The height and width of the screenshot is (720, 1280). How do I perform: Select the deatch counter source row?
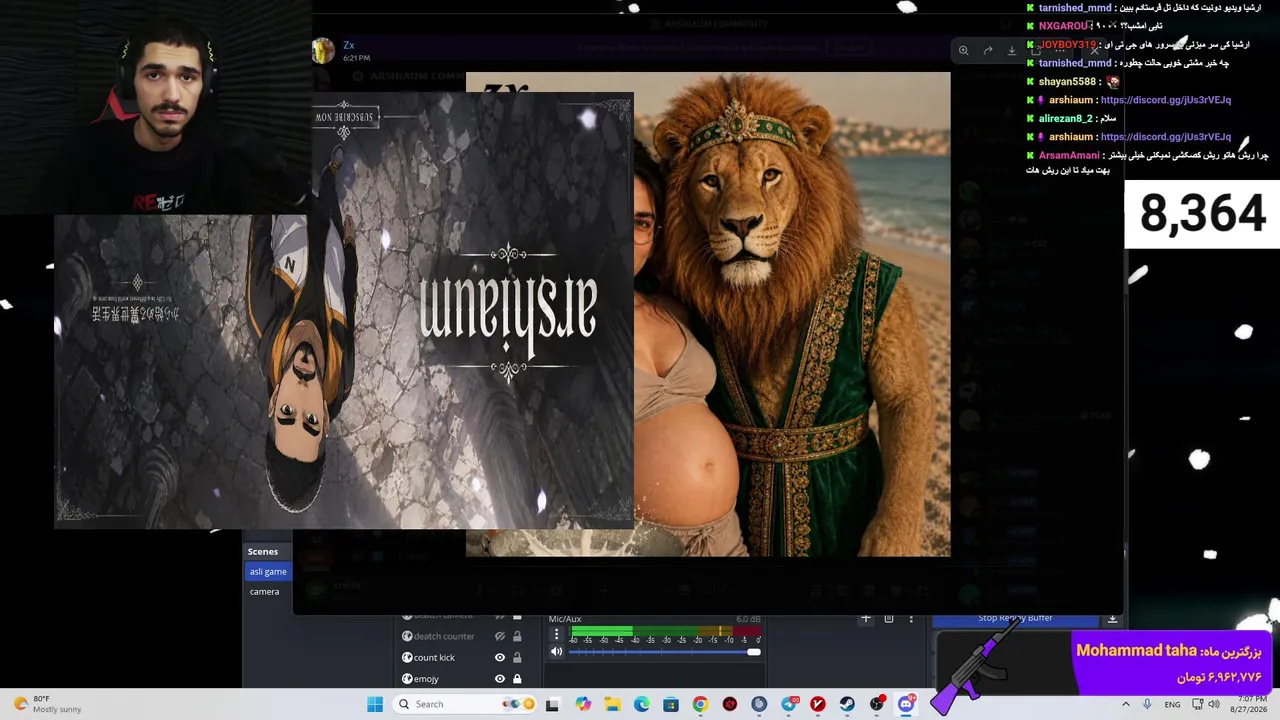(461, 636)
